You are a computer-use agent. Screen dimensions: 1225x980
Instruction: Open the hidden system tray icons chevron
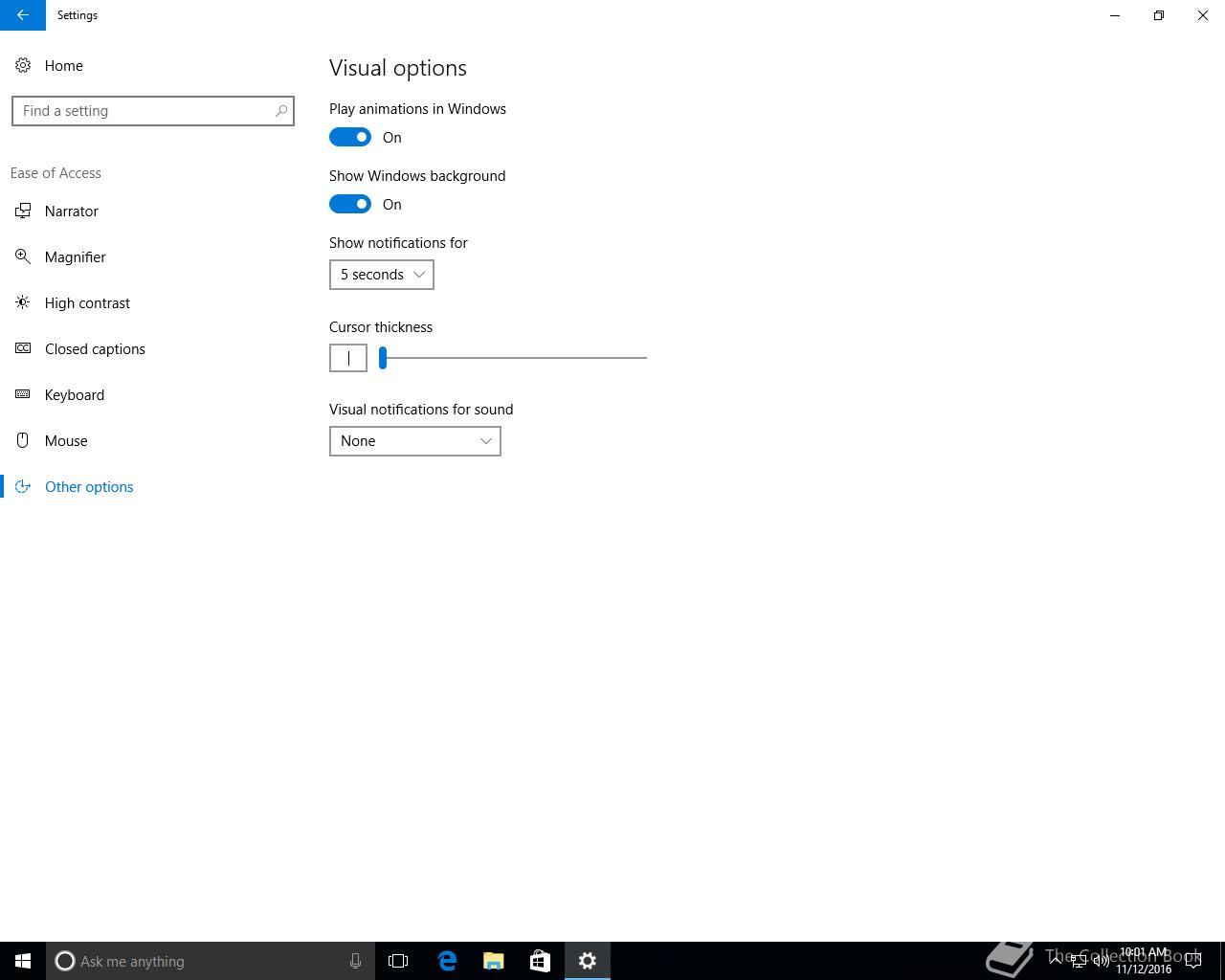(1056, 961)
